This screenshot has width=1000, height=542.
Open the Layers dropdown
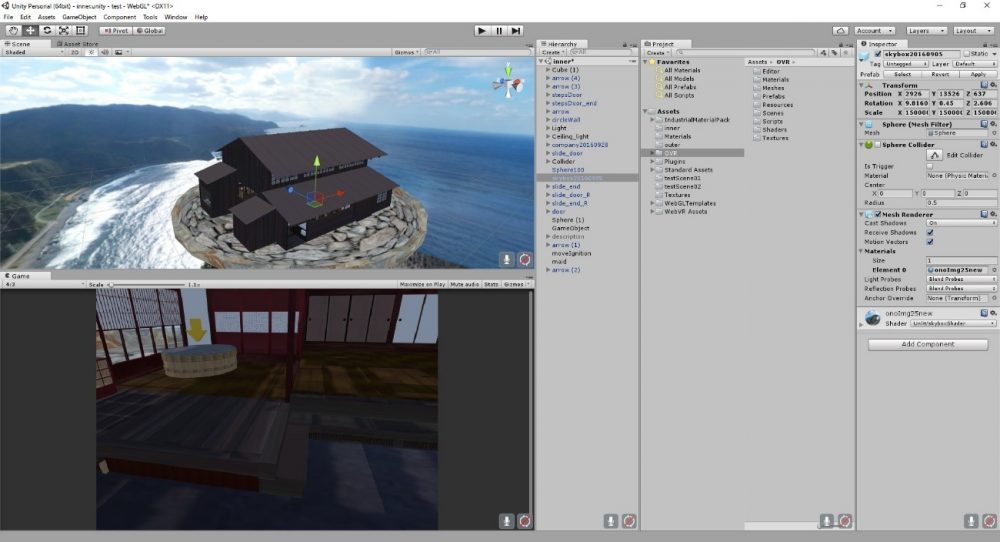(926, 31)
